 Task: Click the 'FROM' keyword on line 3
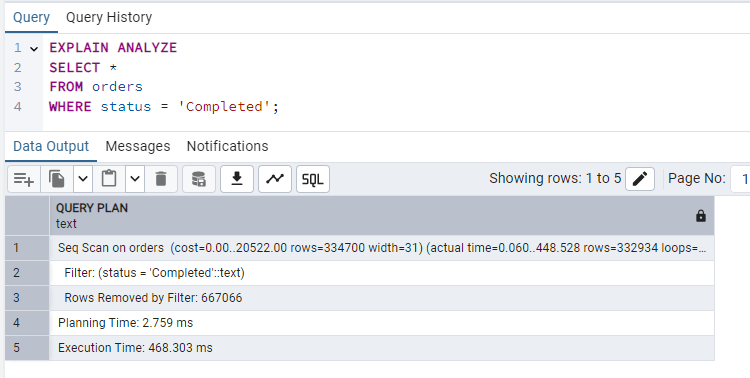[x=66, y=87]
